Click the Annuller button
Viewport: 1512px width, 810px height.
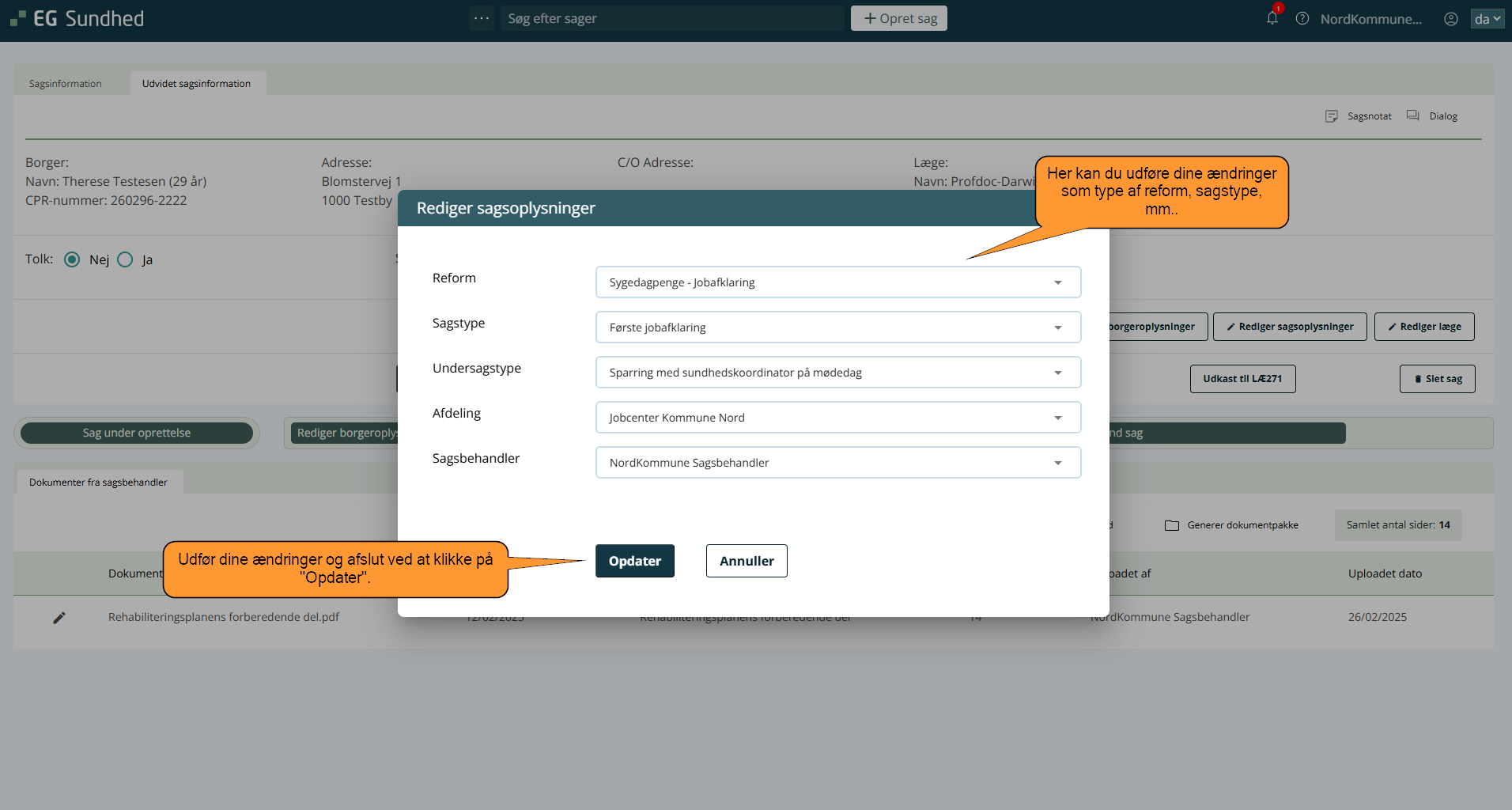[x=747, y=561]
